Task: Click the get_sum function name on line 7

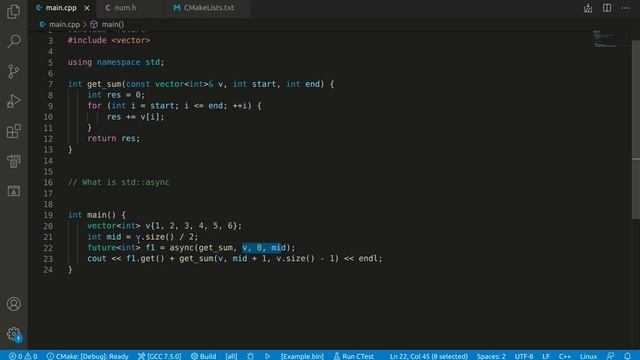Action: pyautogui.click(x=104, y=84)
